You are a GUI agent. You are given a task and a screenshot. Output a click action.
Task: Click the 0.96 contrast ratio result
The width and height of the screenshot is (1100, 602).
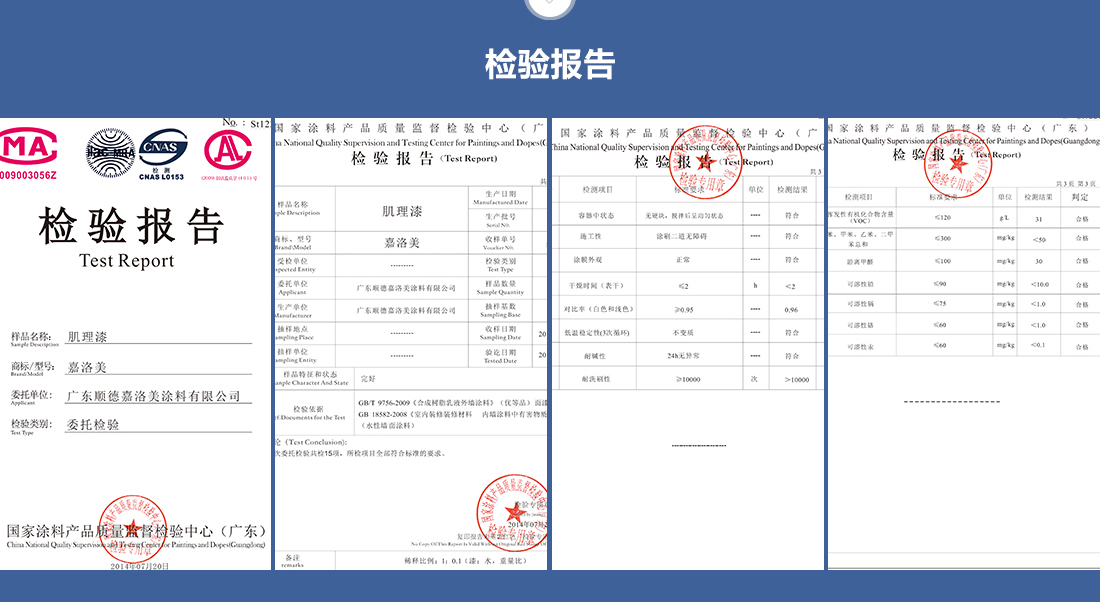791,309
